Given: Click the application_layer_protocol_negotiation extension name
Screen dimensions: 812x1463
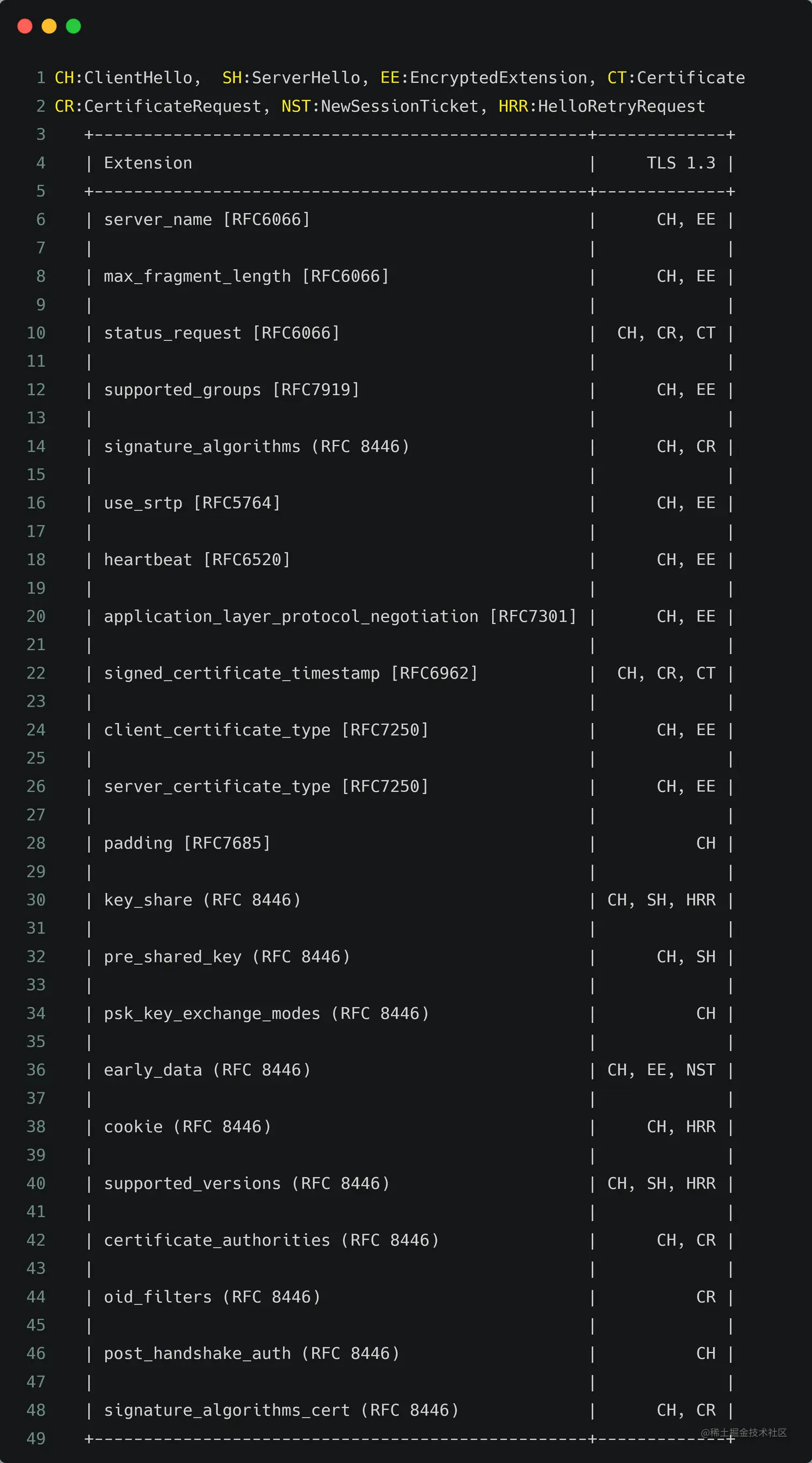Looking at the screenshot, I should tap(291, 617).
